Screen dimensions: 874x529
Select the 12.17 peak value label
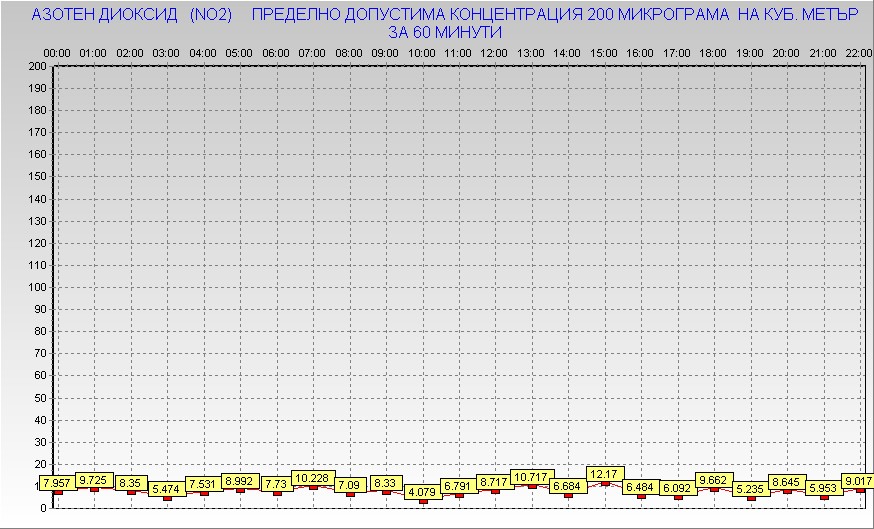coord(605,474)
